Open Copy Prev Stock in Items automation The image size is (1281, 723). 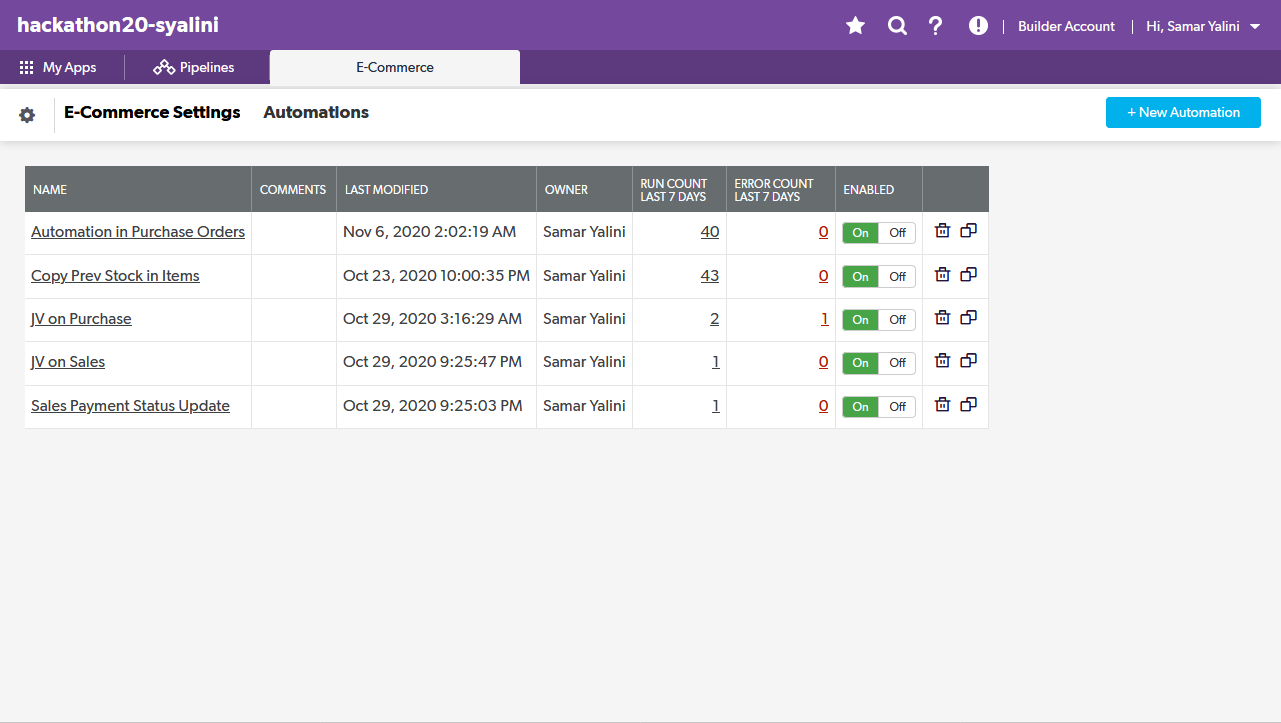[115, 276]
